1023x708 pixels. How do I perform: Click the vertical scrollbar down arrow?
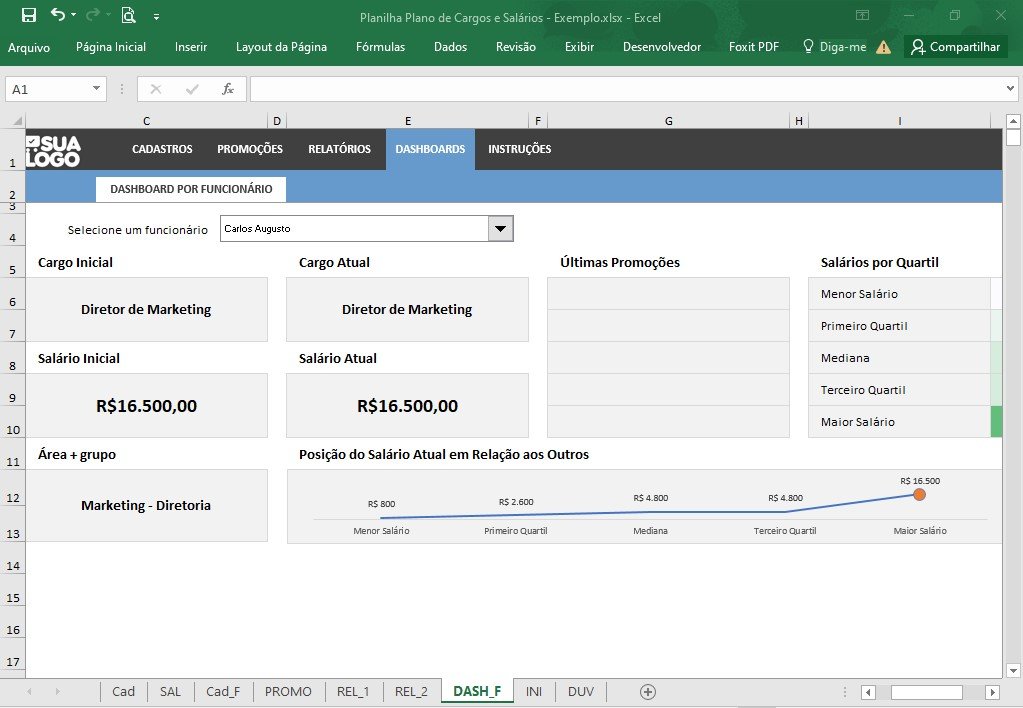(1013, 670)
